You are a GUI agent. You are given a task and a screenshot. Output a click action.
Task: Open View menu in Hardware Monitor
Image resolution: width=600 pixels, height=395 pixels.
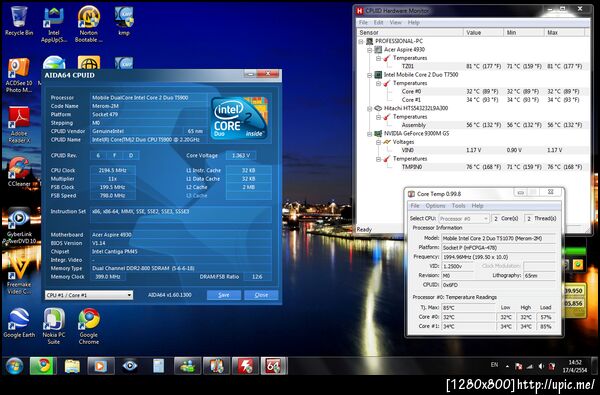(x=395, y=23)
